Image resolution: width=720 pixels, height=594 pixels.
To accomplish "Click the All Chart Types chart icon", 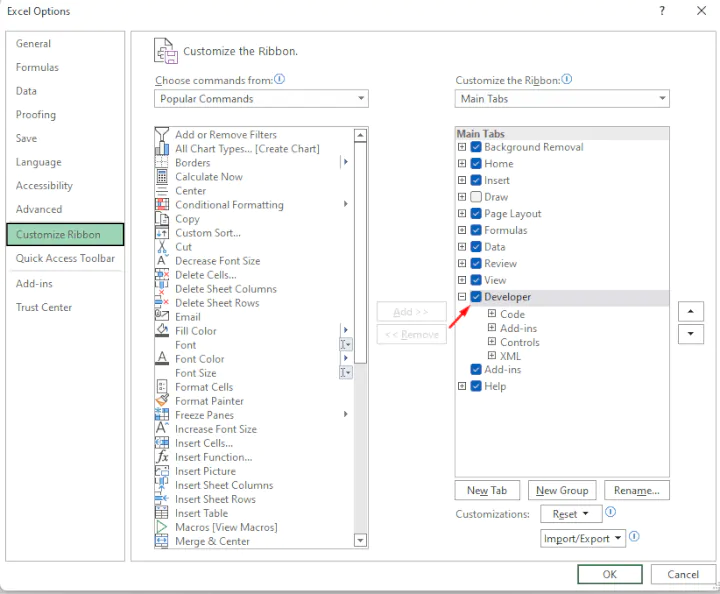I will pyautogui.click(x=162, y=149).
